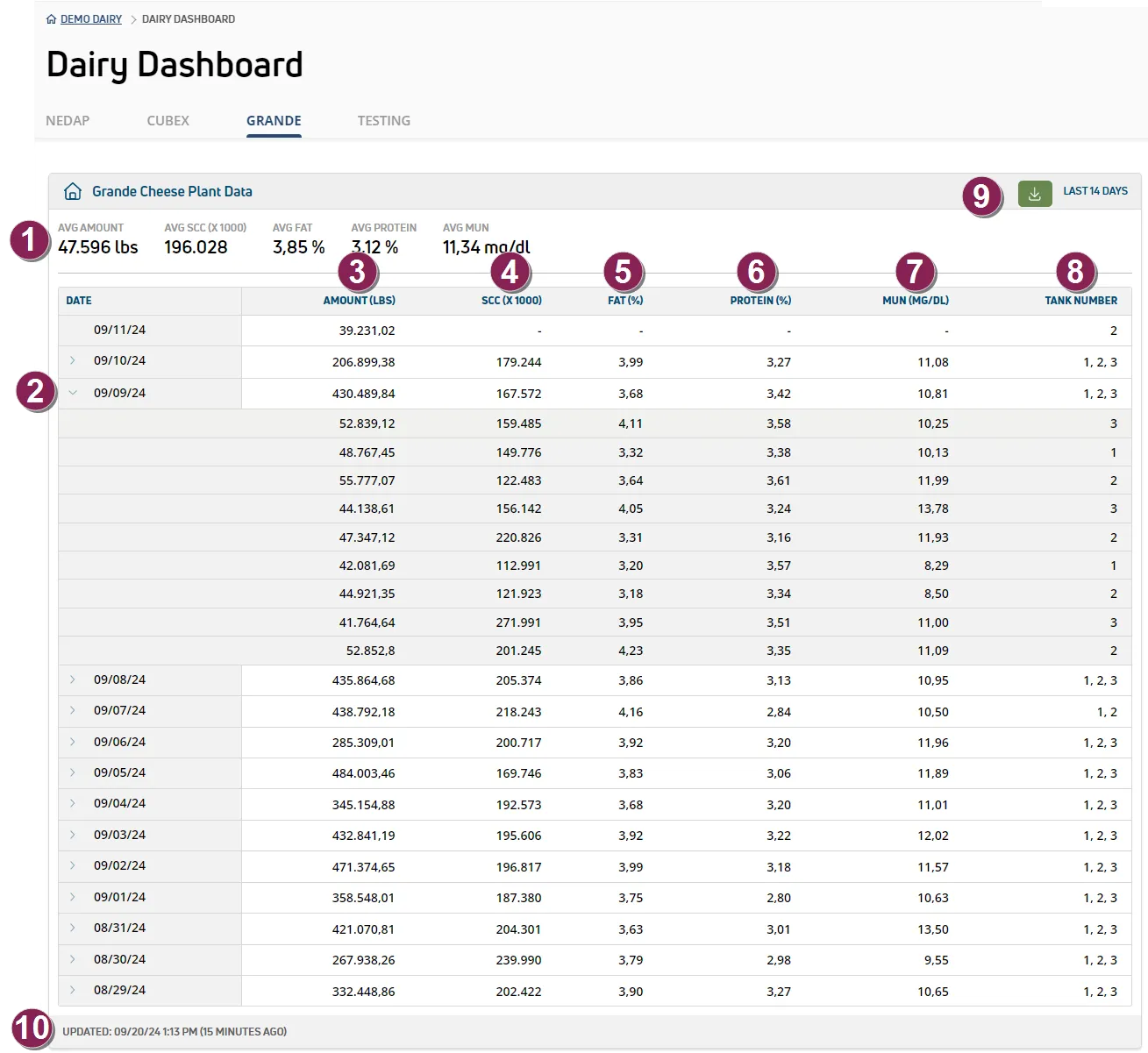1148x1053 pixels.
Task: Follow the DEMO DAIRY breadcrumb link
Action: tap(91, 19)
